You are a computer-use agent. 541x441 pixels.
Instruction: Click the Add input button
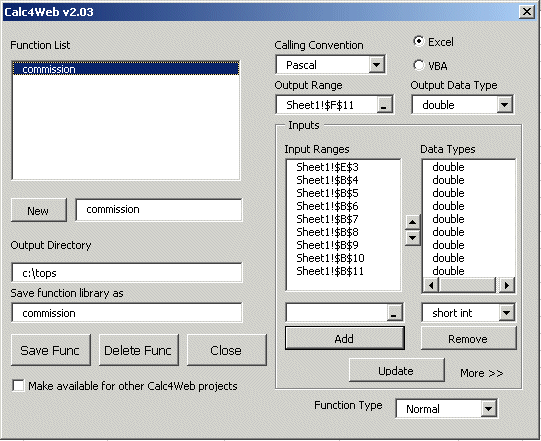click(344, 338)
